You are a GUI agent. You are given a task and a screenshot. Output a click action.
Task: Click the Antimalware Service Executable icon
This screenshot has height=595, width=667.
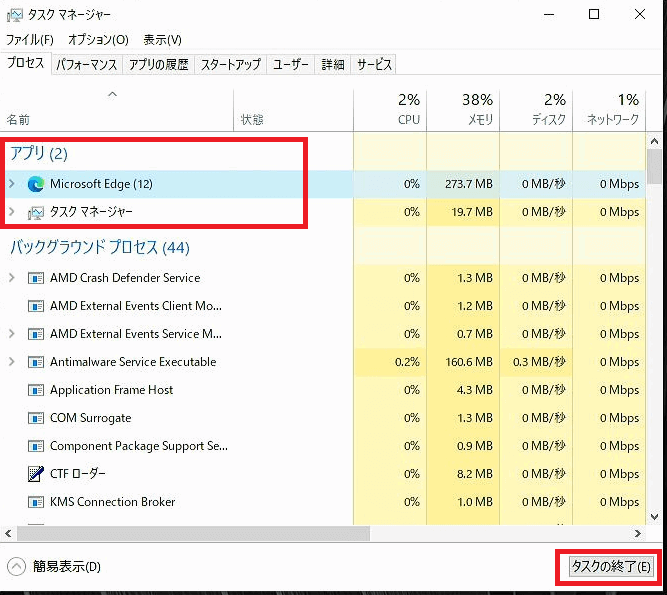coord(36,362)
